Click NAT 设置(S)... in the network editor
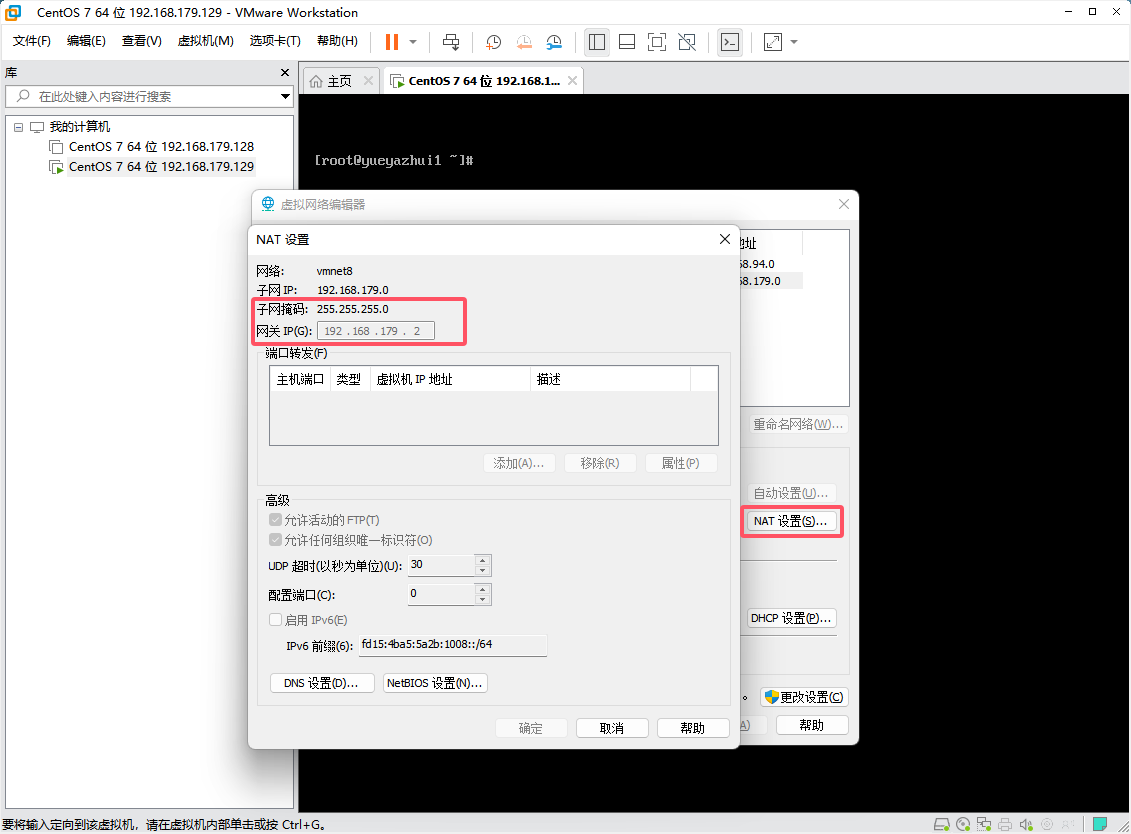The width and height of the screenshot is (1131, 834). (x=791, y=521)
